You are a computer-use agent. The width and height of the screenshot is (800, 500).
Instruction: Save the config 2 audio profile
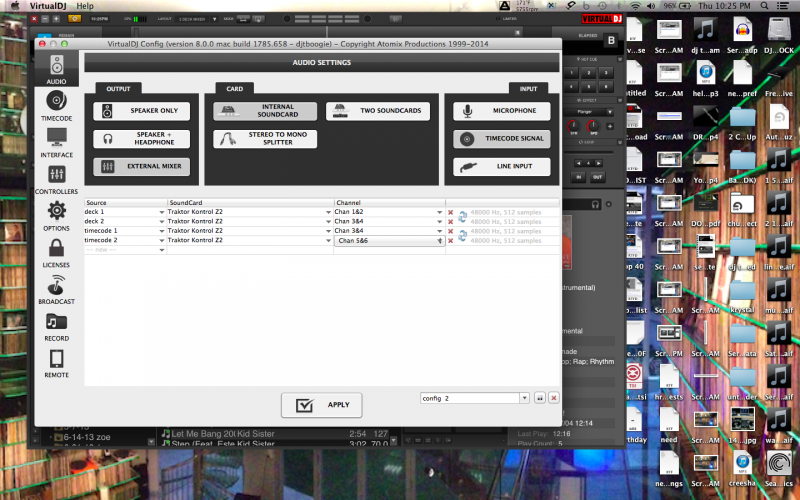click(540, 398)
